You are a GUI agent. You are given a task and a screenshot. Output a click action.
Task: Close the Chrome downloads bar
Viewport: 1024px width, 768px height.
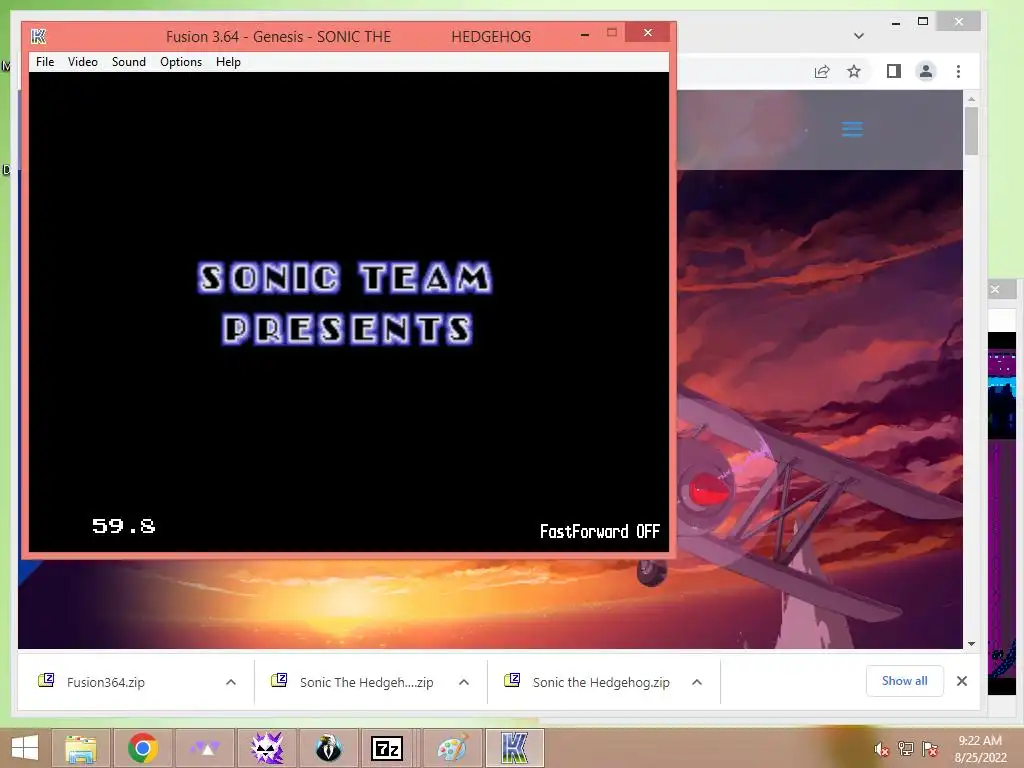pos(962,681)
